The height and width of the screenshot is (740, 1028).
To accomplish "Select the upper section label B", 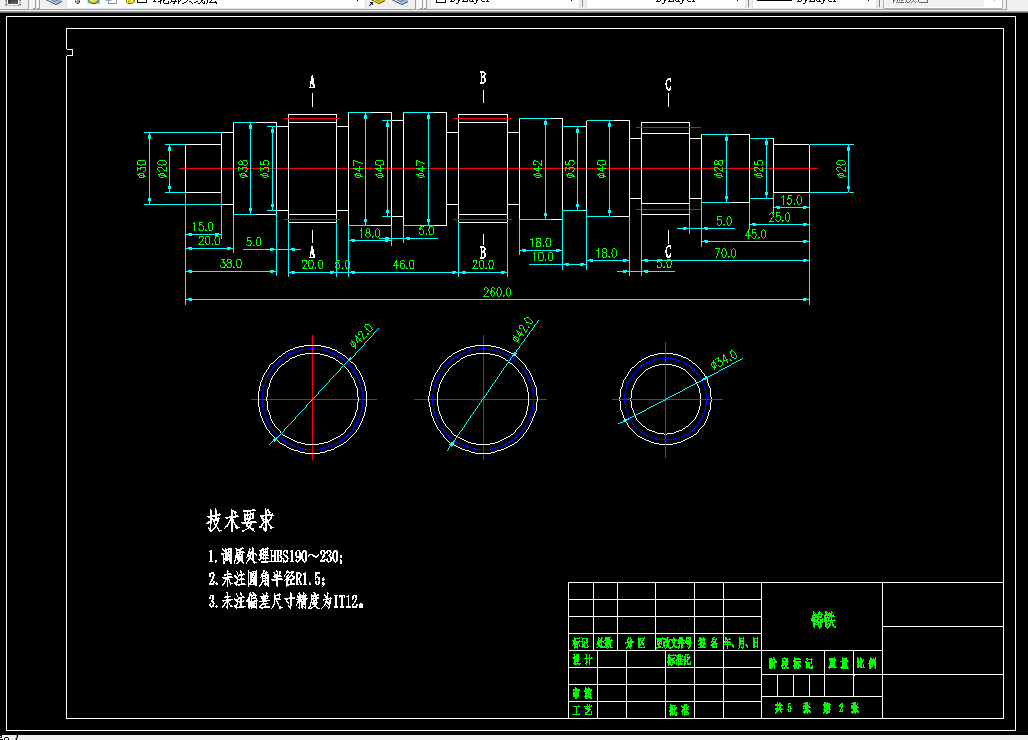I will (483, 78).
